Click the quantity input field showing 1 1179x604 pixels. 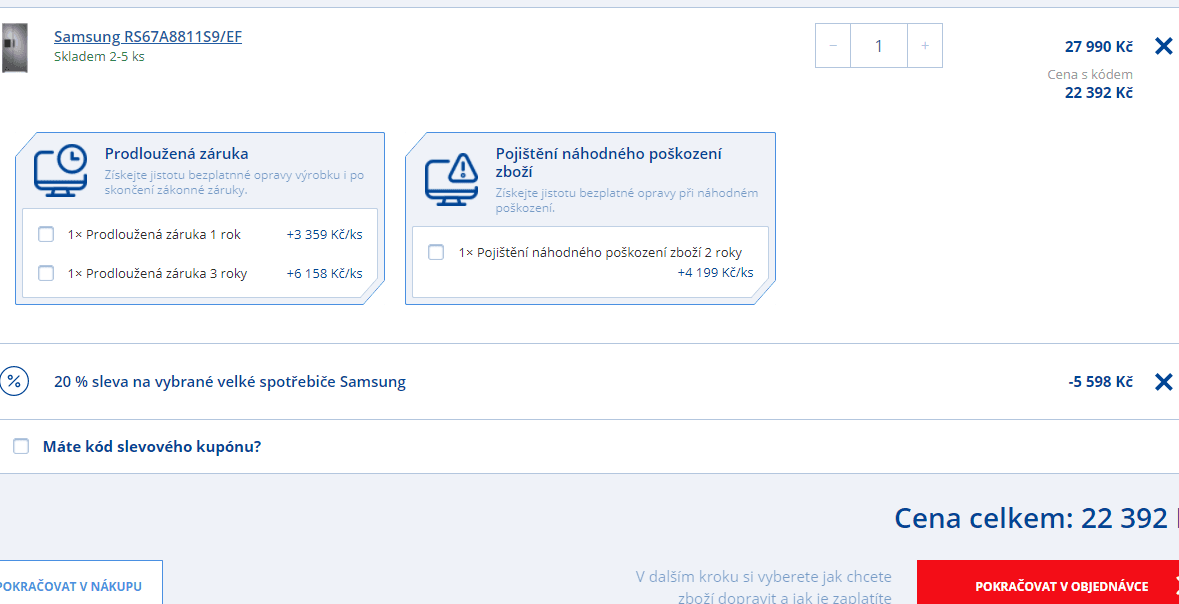click(x=879, y=45)
